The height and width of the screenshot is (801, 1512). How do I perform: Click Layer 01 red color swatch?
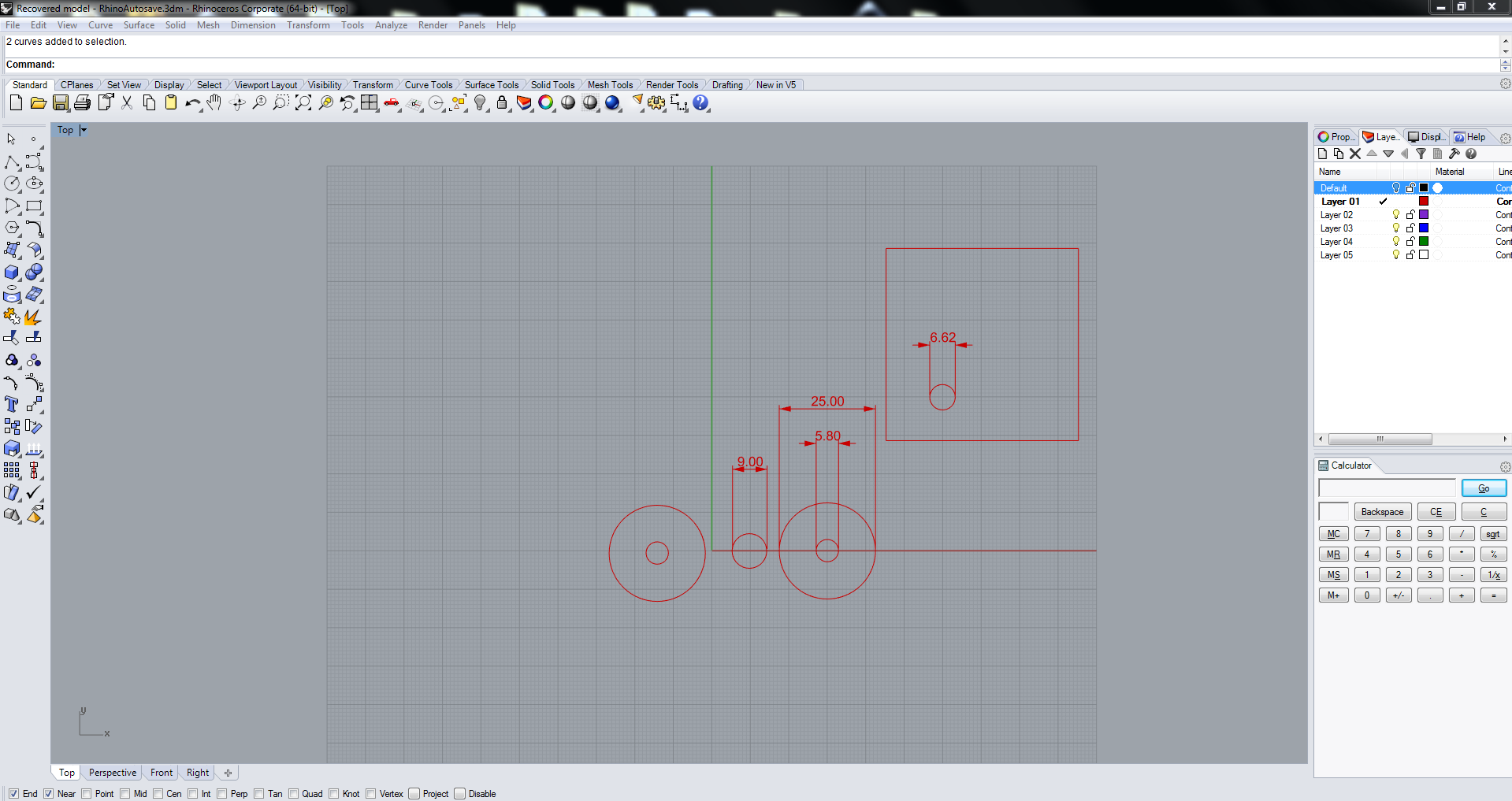[1424, 201]
